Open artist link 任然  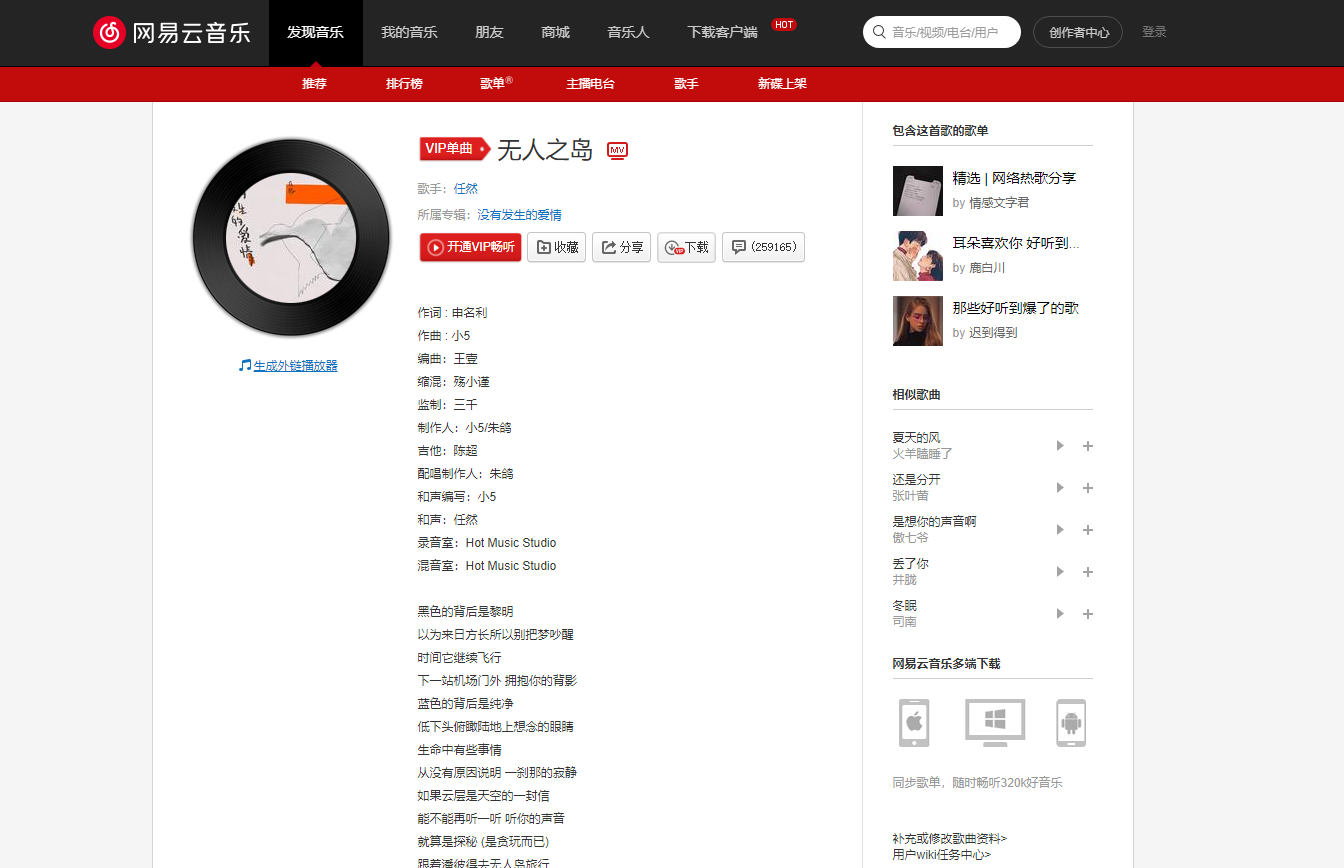(x=466, y=188)
